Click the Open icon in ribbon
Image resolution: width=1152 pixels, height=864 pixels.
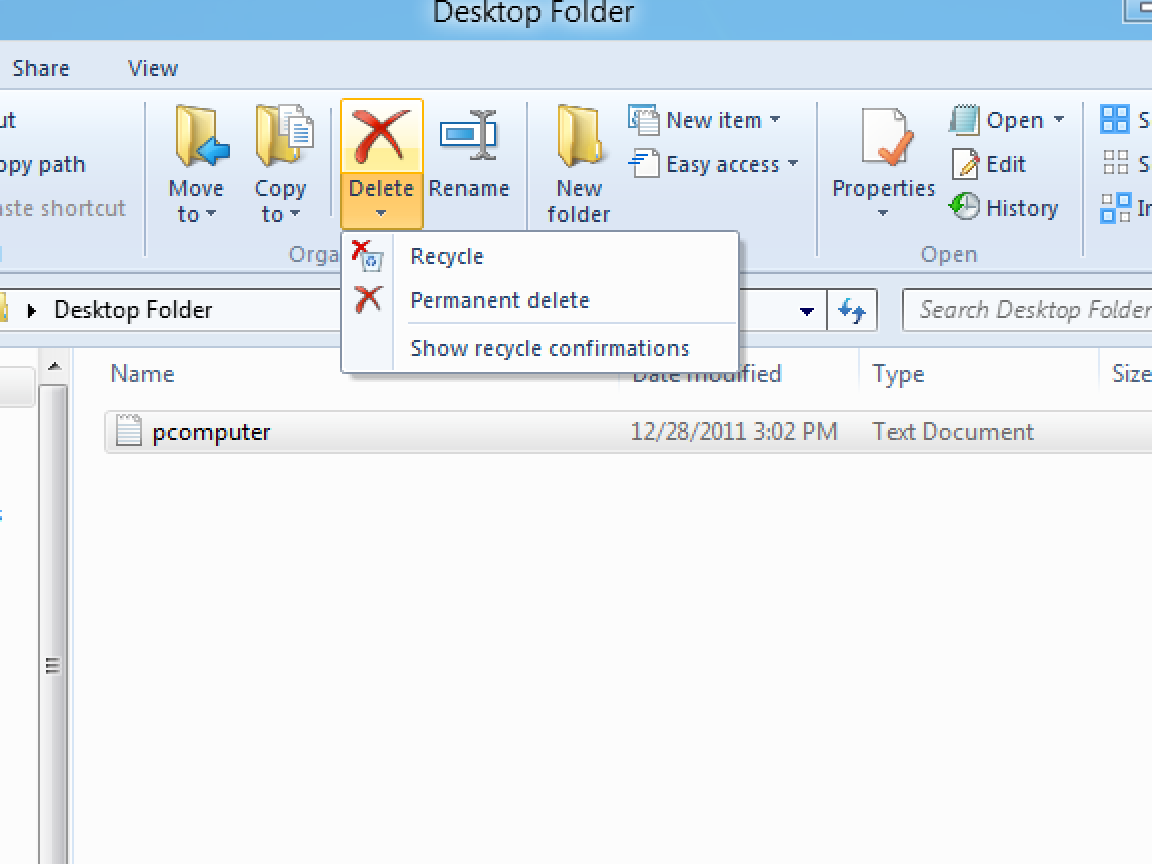964,120
